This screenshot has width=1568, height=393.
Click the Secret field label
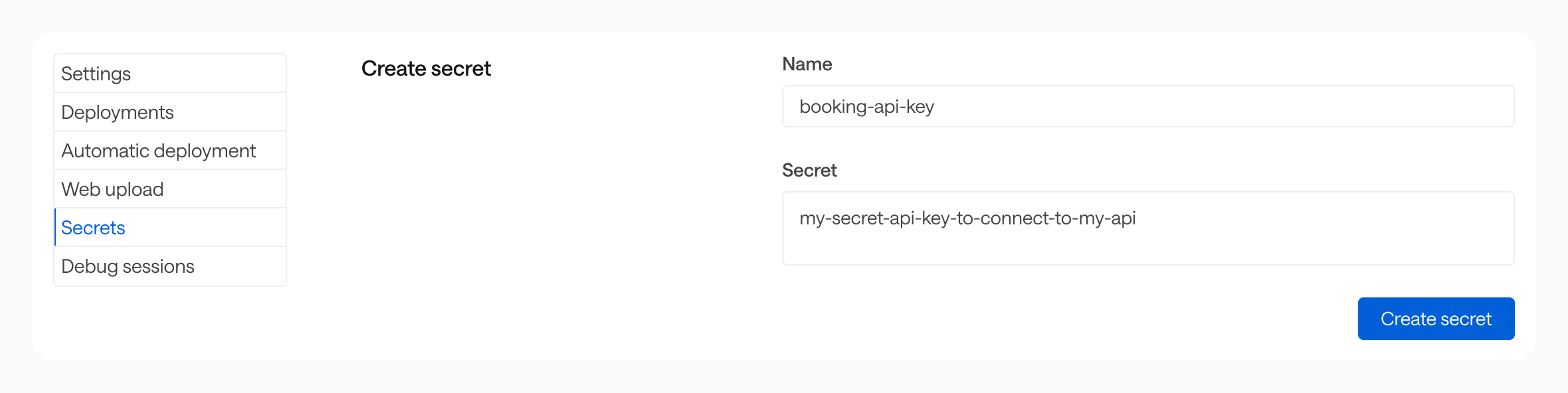click(x=810, y=171)
